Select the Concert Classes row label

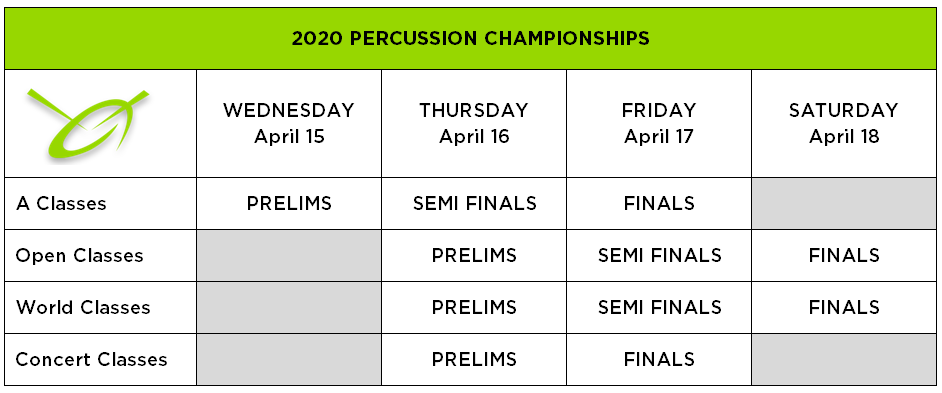click(91, 359)
